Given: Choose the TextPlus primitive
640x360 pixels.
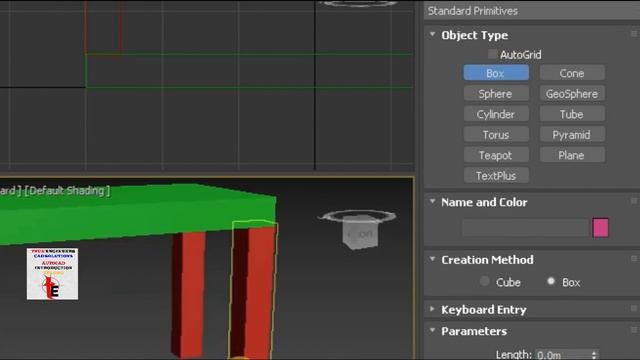Looking at the screenshot, I should [496, 176].
